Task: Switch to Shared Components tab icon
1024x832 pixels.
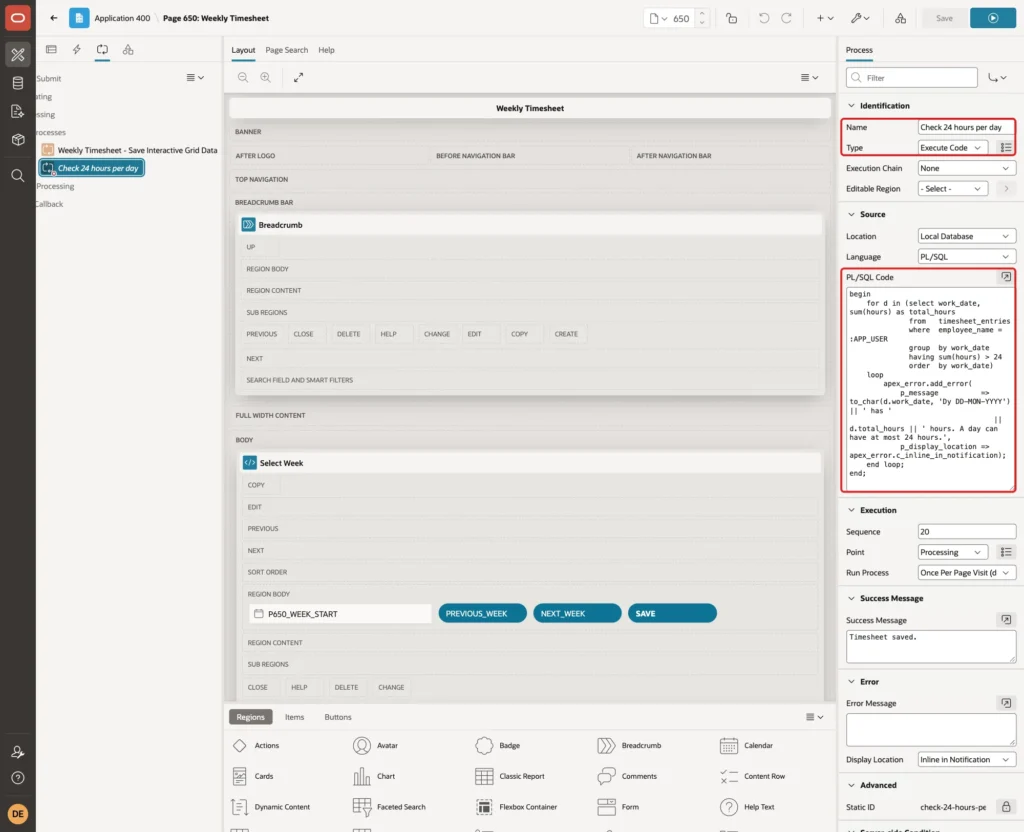Action: coord(128,50)
